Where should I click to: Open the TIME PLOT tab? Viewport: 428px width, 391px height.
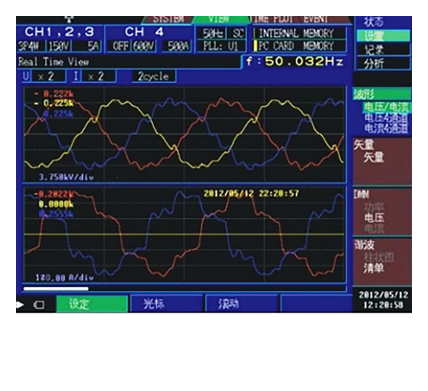(273, 20)
